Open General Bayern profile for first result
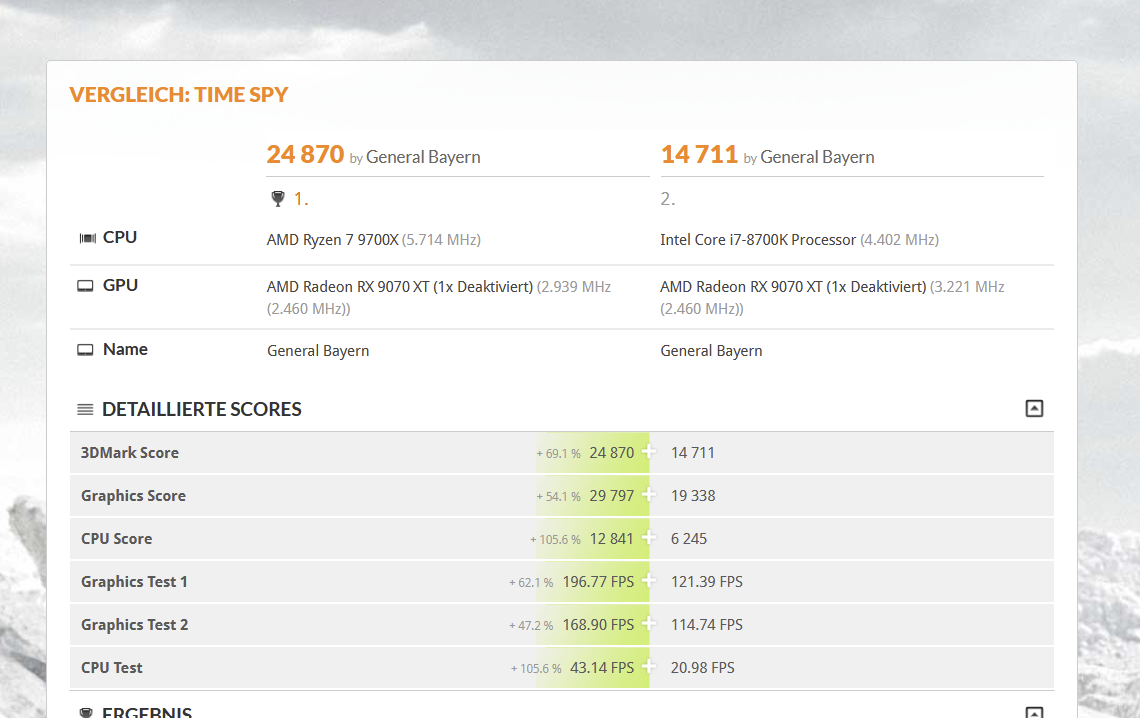 point(423,157)
